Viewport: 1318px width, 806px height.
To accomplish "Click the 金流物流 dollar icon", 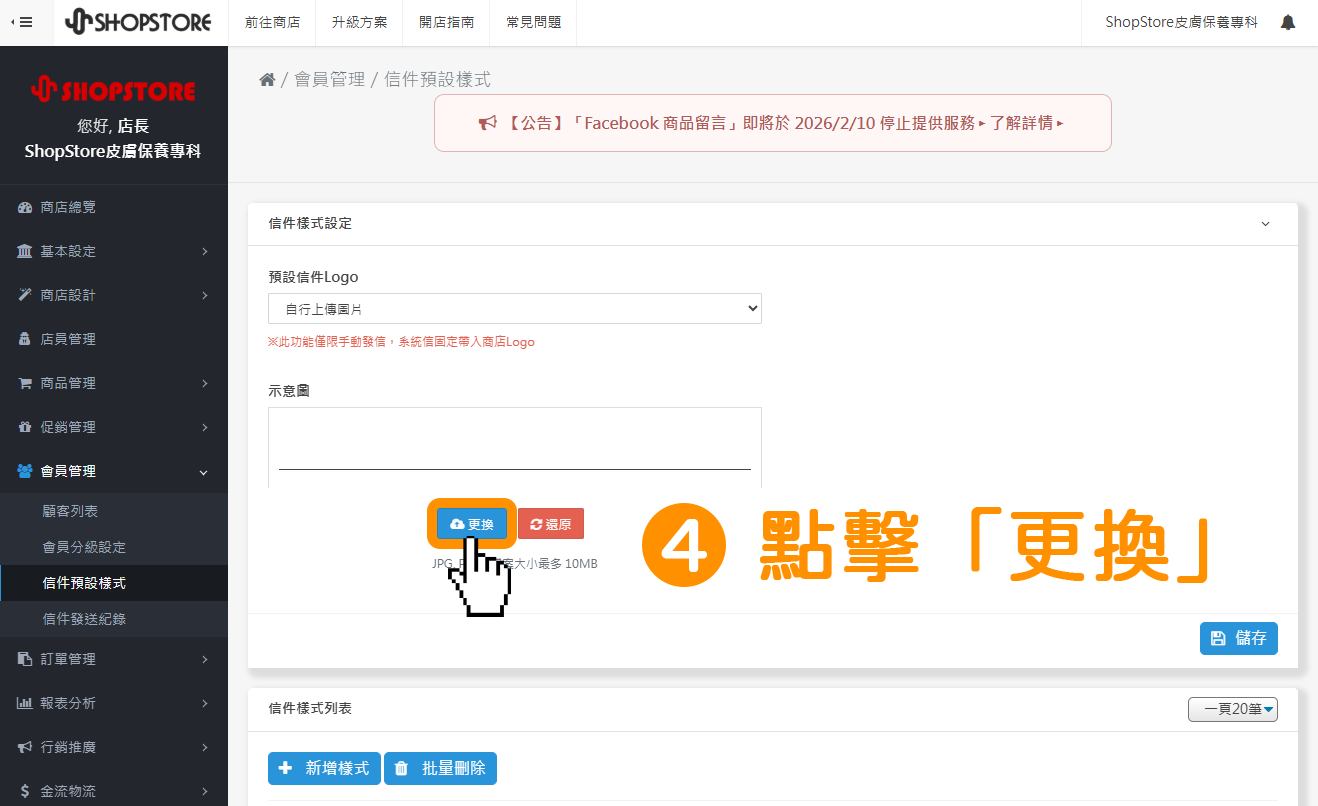I will click(x=25, y=790).
